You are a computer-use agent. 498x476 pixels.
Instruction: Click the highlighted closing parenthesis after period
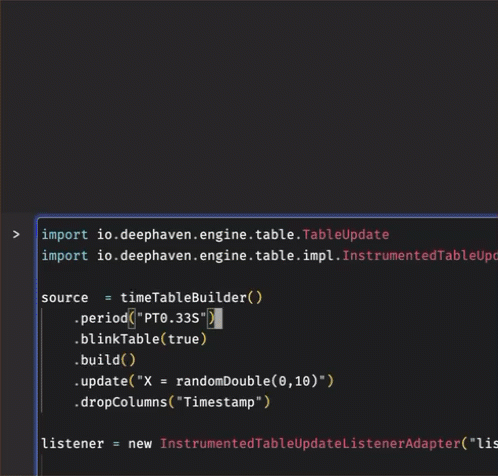click(211, 318)
